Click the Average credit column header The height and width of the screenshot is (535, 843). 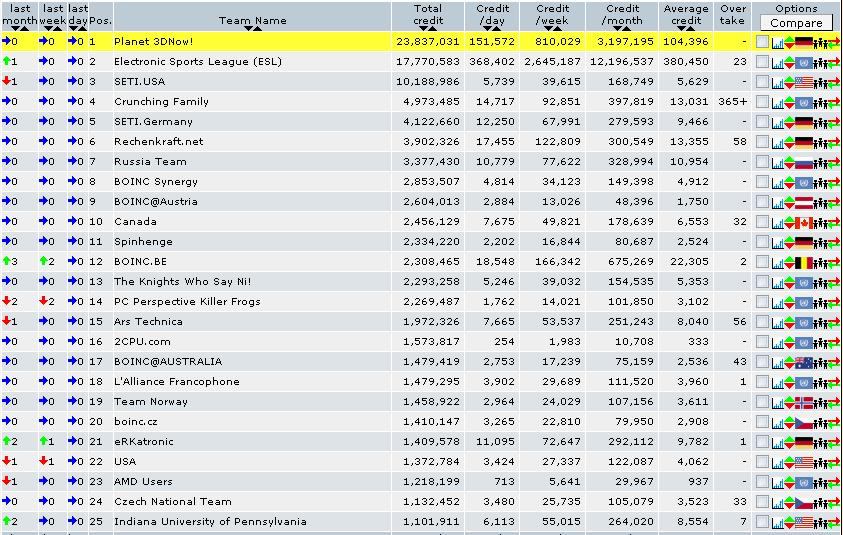coord(685,15)
